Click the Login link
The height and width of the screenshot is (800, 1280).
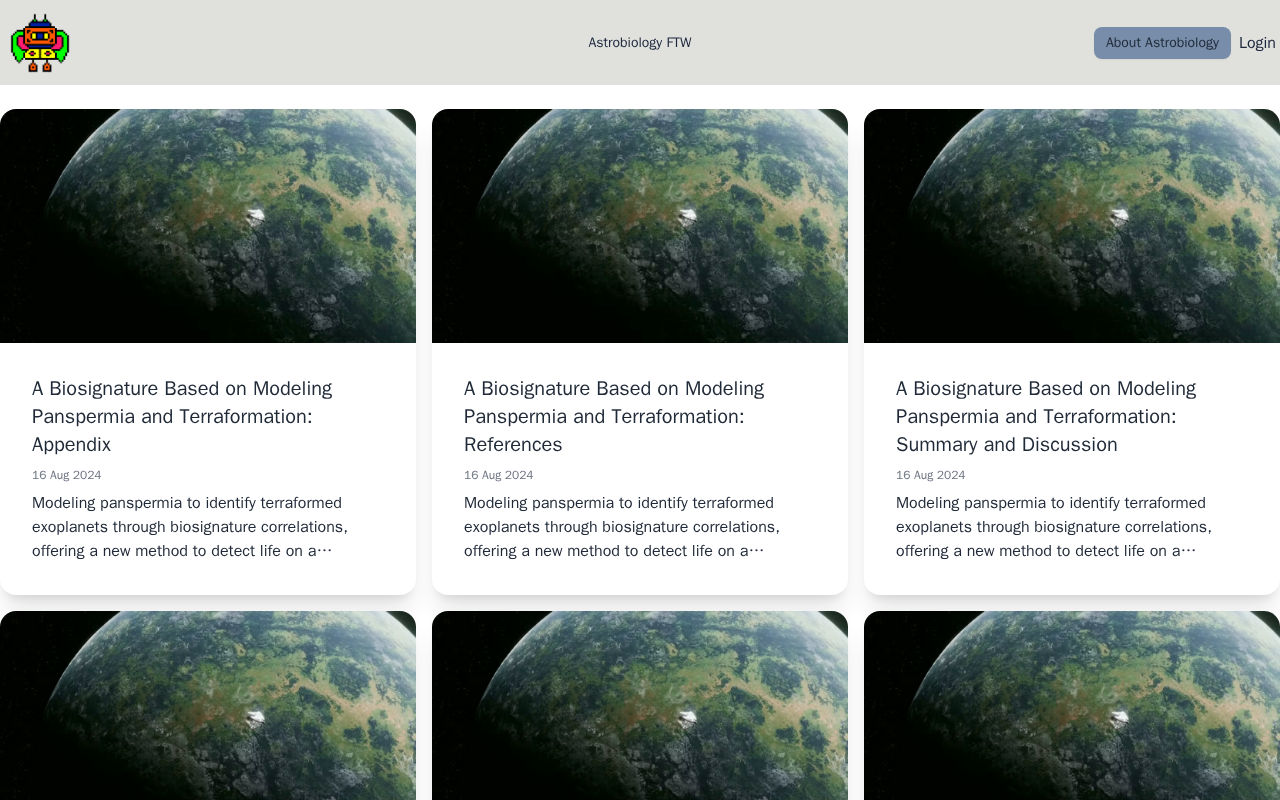1257,43
